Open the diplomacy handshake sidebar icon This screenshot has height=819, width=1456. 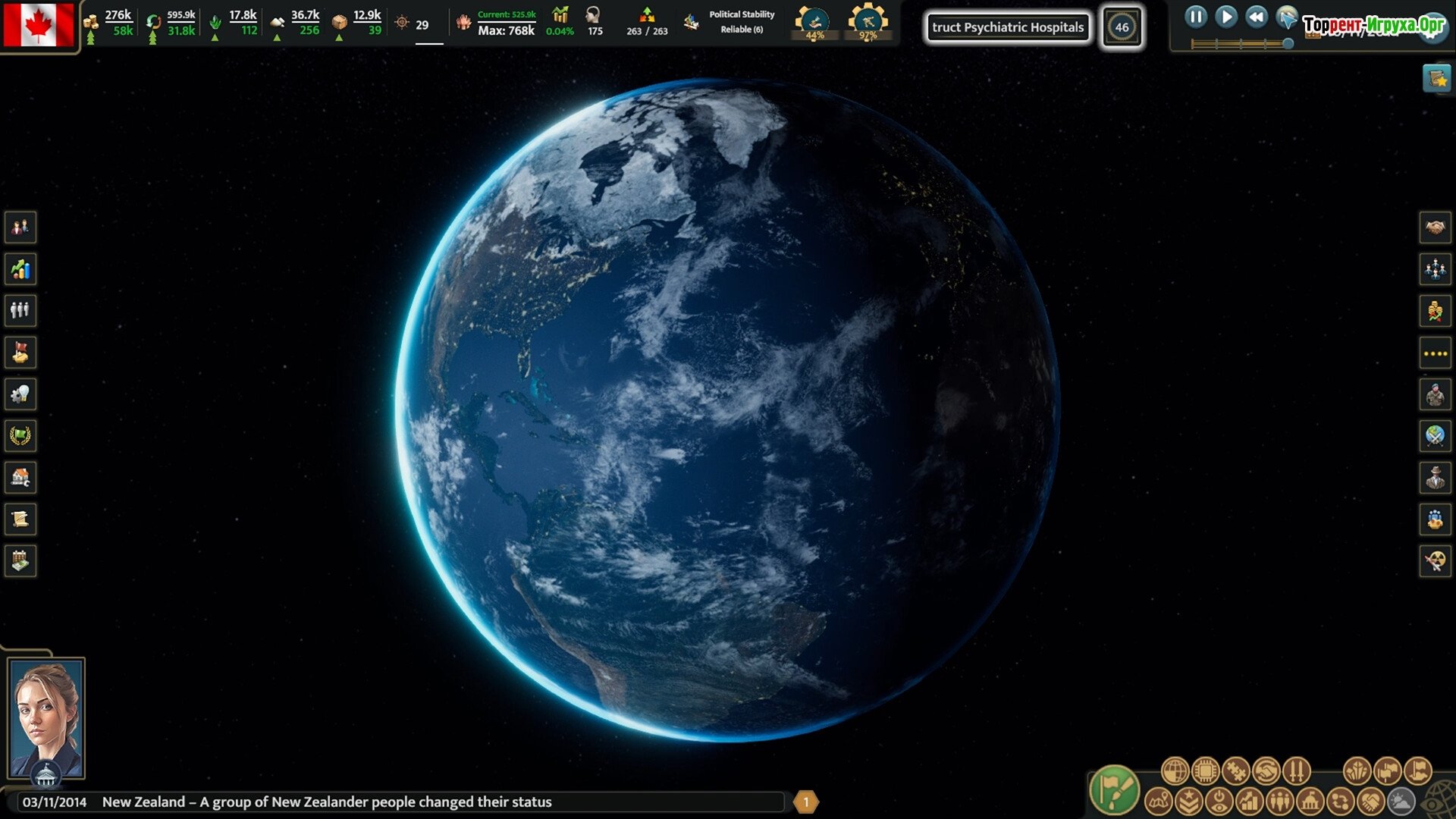coord(1435,227)
